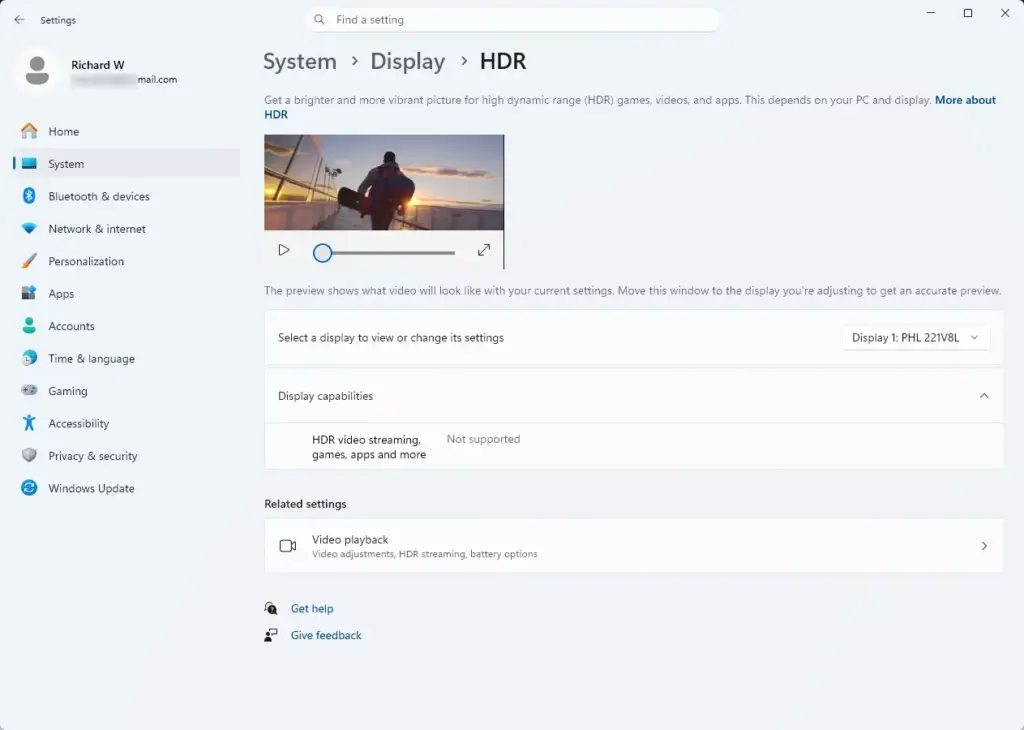This screenshot has height=730, width=1024.
Task: Click the Network wifi icon
Action: pyautogui.click(x=29, y=229)
